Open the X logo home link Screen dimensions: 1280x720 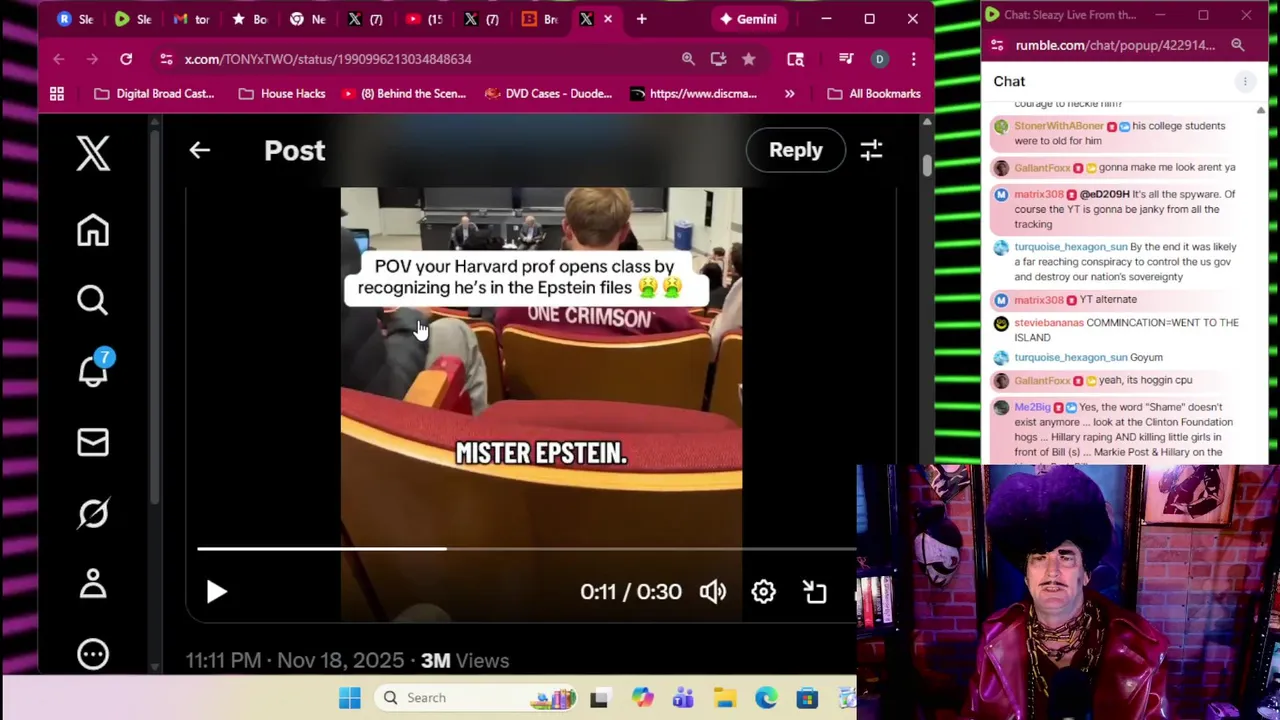93,154
